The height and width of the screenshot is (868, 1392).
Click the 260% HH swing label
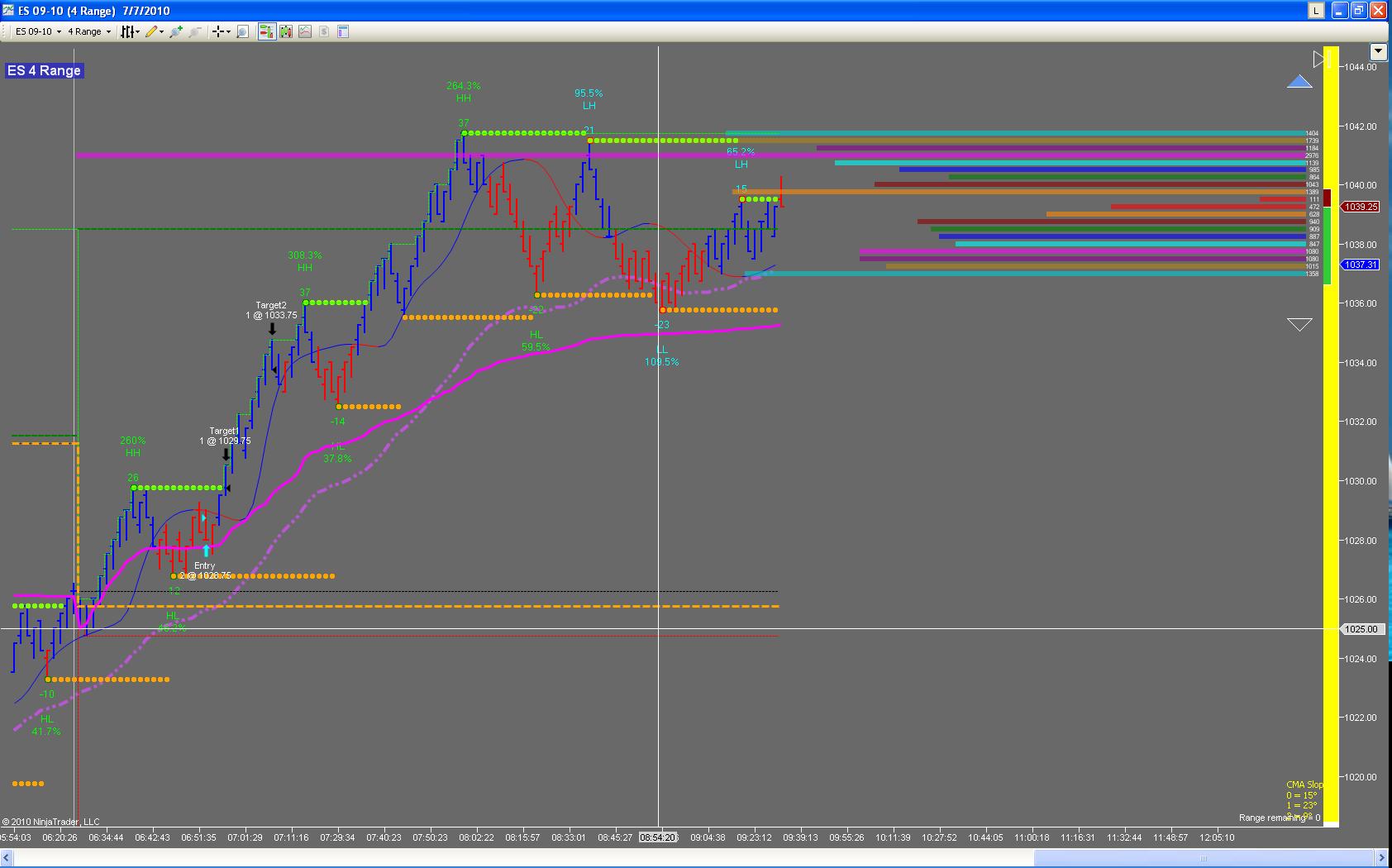(132, 446)
